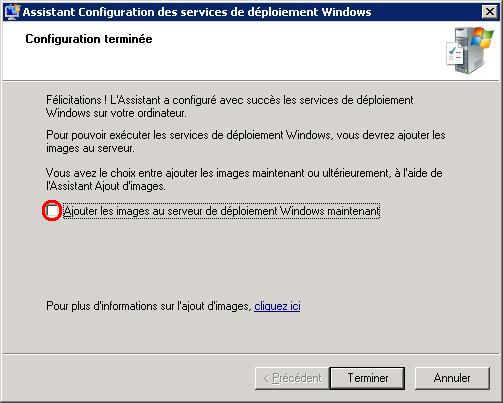This screenshot has width=503, height=403.
Task: Close the deployment services wizard window
Action: click(490, 12)
